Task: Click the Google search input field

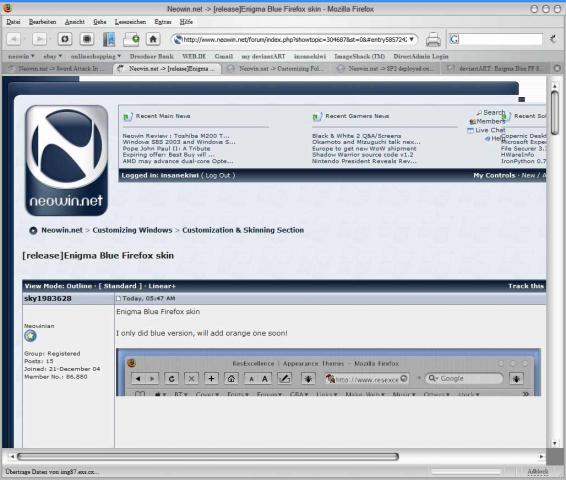Action: tap(501, 39)
